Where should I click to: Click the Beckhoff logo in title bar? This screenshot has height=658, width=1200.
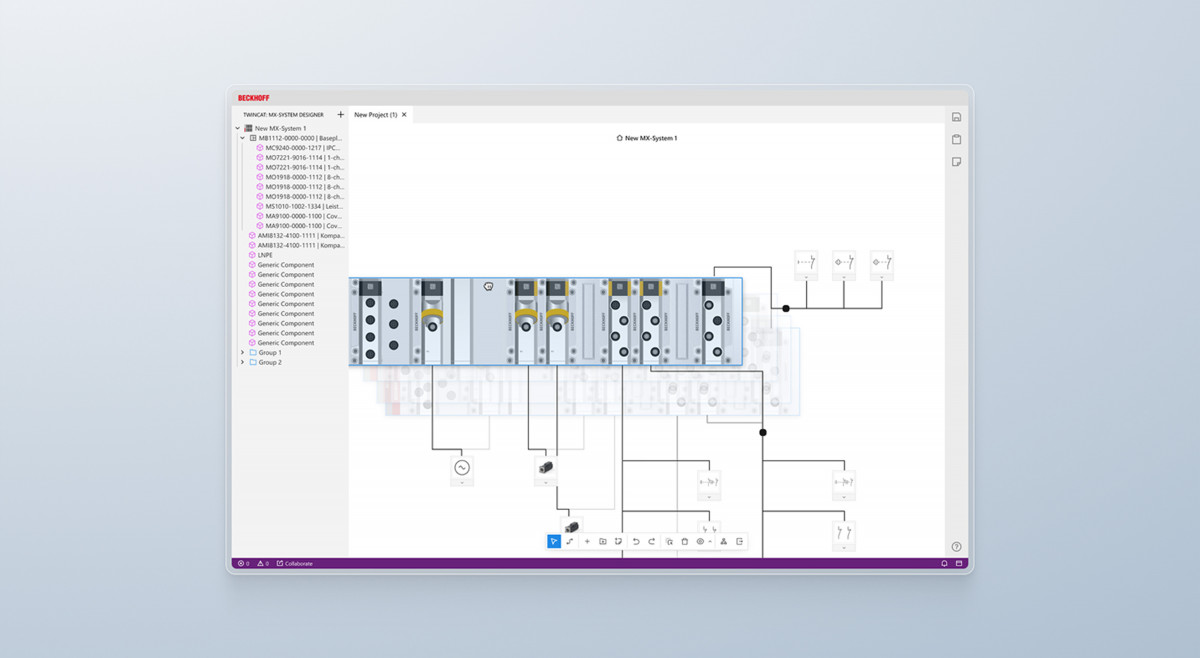[254, 98]
